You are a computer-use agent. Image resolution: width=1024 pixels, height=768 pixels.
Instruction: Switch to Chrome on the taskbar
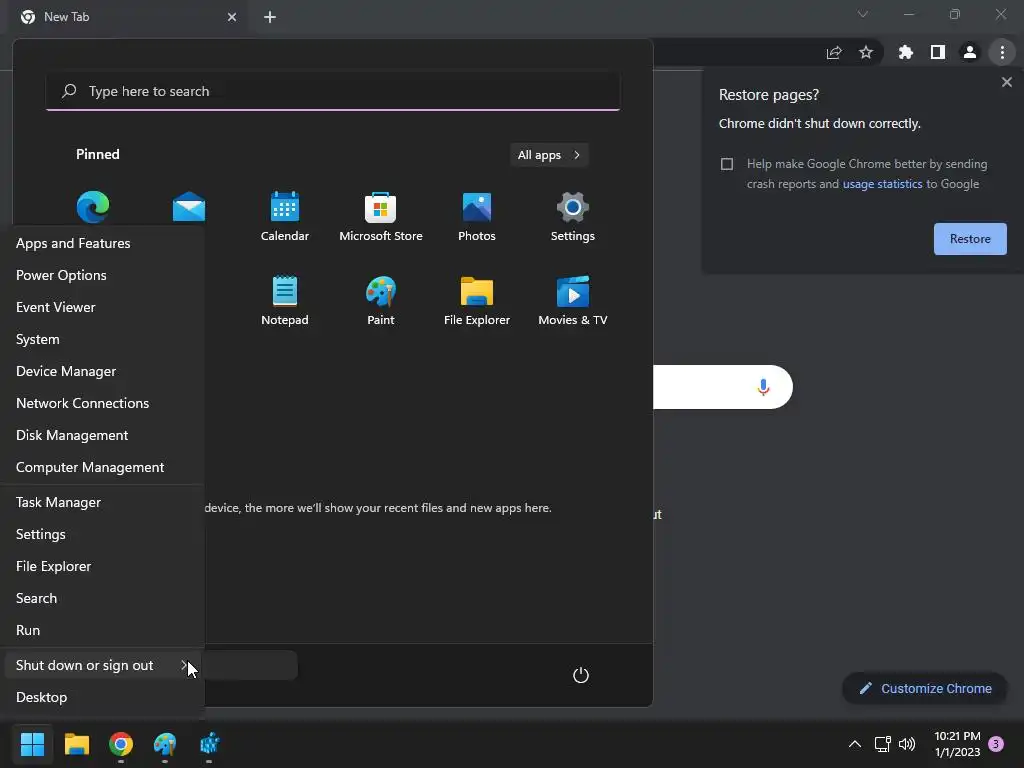point(121,744)
